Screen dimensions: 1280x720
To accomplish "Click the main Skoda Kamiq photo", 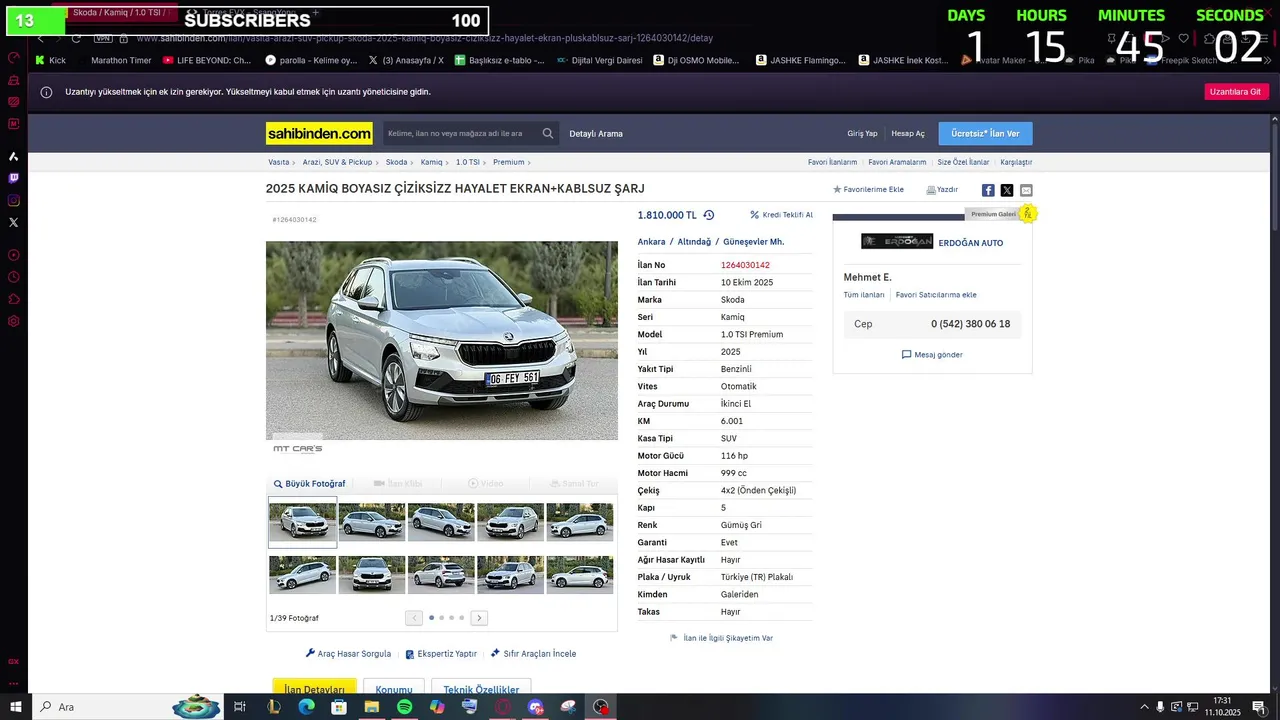I will pyautogui.click(x=442, y=340).
